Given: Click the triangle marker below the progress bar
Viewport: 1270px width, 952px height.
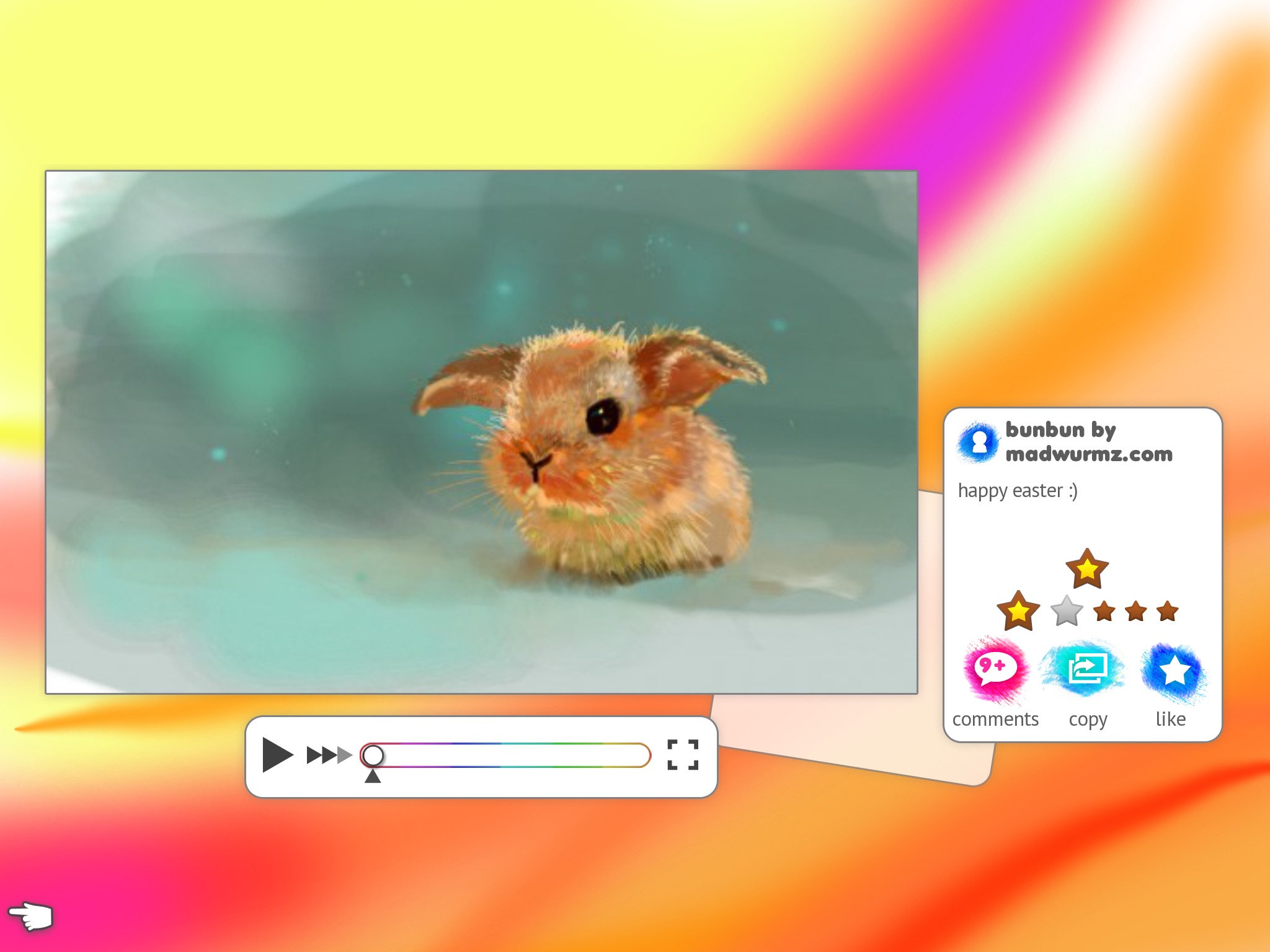Looking at the screenshot, I should click(373, 777).
